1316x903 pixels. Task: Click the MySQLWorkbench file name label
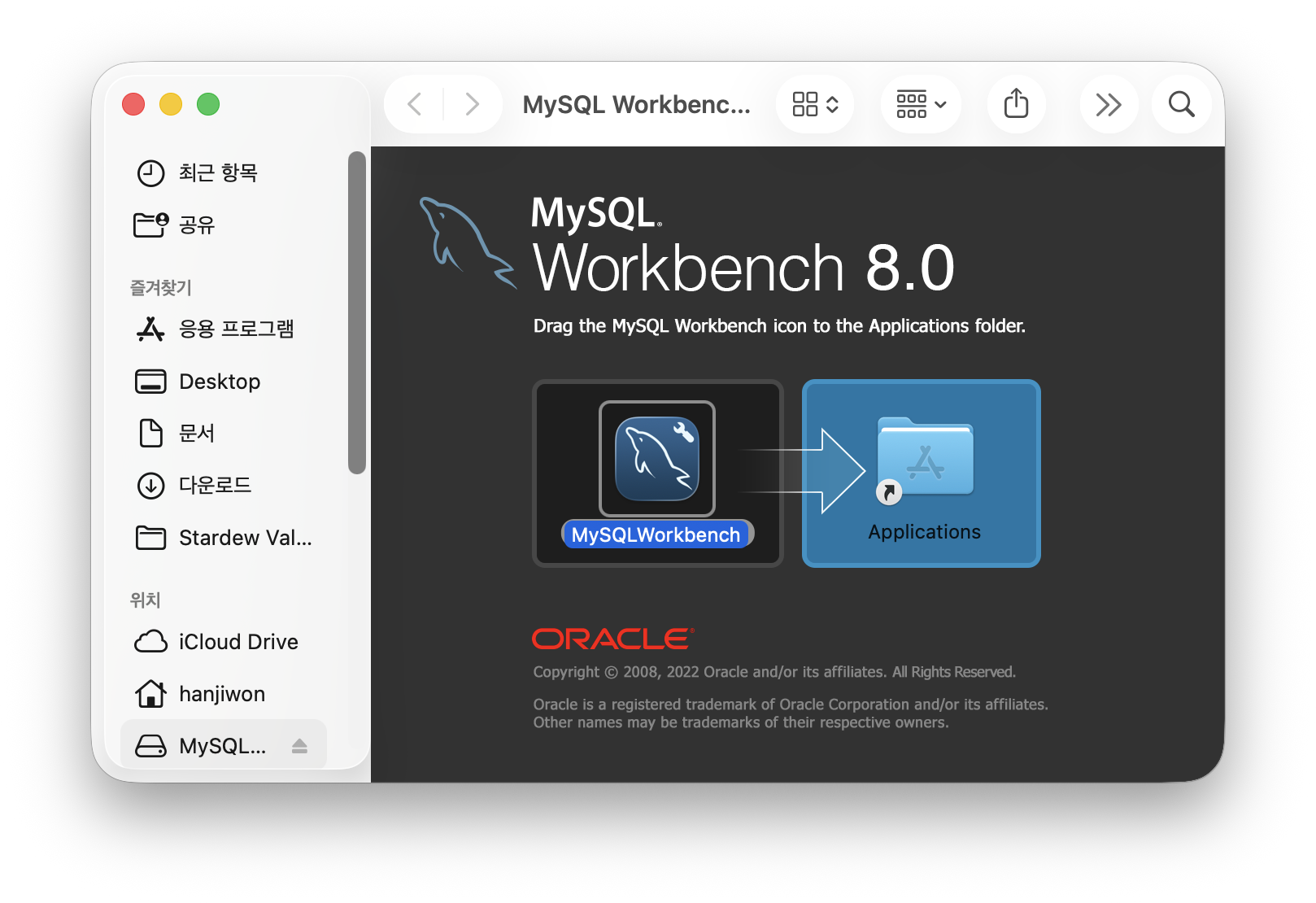coord(657,534)
